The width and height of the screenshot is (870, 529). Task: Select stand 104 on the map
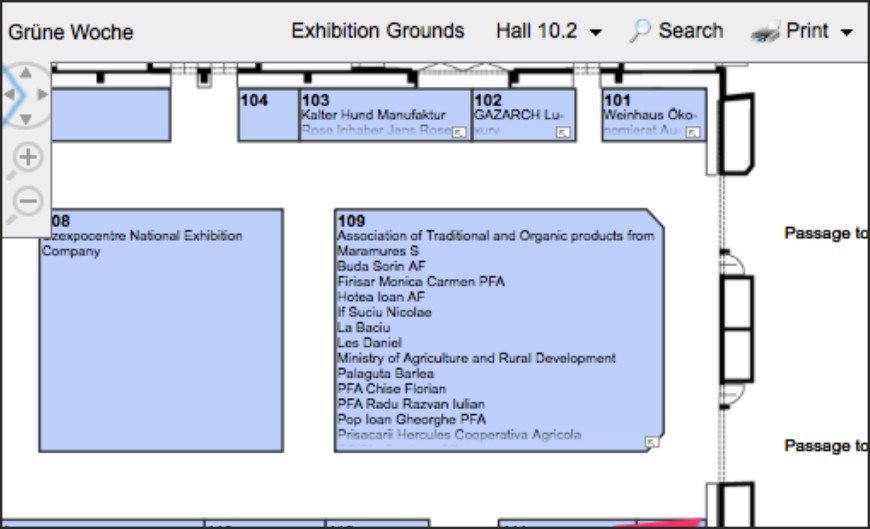point(267,115)
